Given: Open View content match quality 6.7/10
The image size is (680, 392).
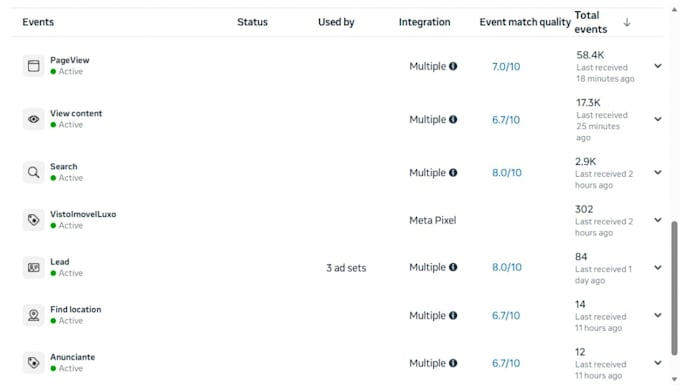Looking at the screenshot, I should (x=506, y=120).
